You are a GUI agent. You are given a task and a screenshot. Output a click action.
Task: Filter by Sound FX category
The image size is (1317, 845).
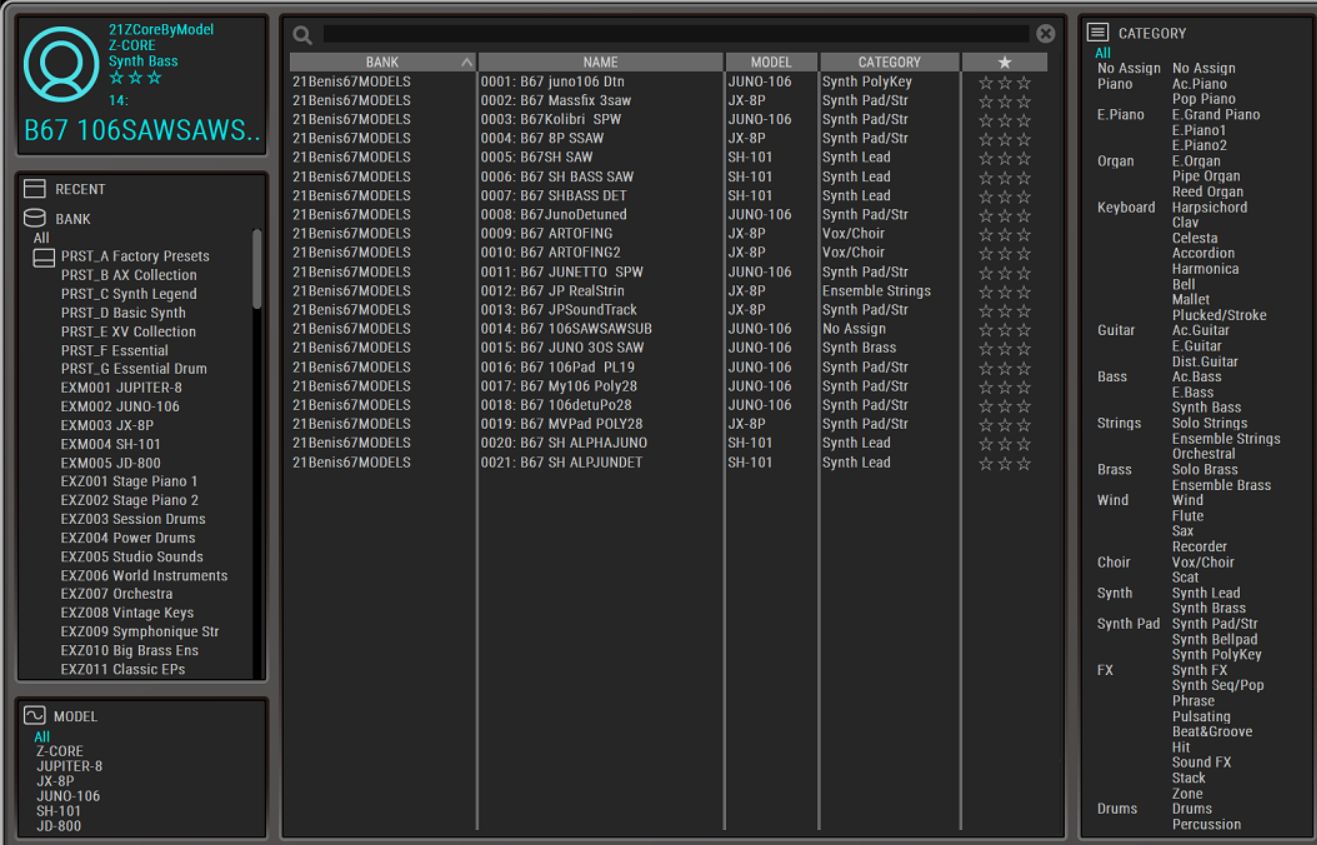pos(1201,762)
